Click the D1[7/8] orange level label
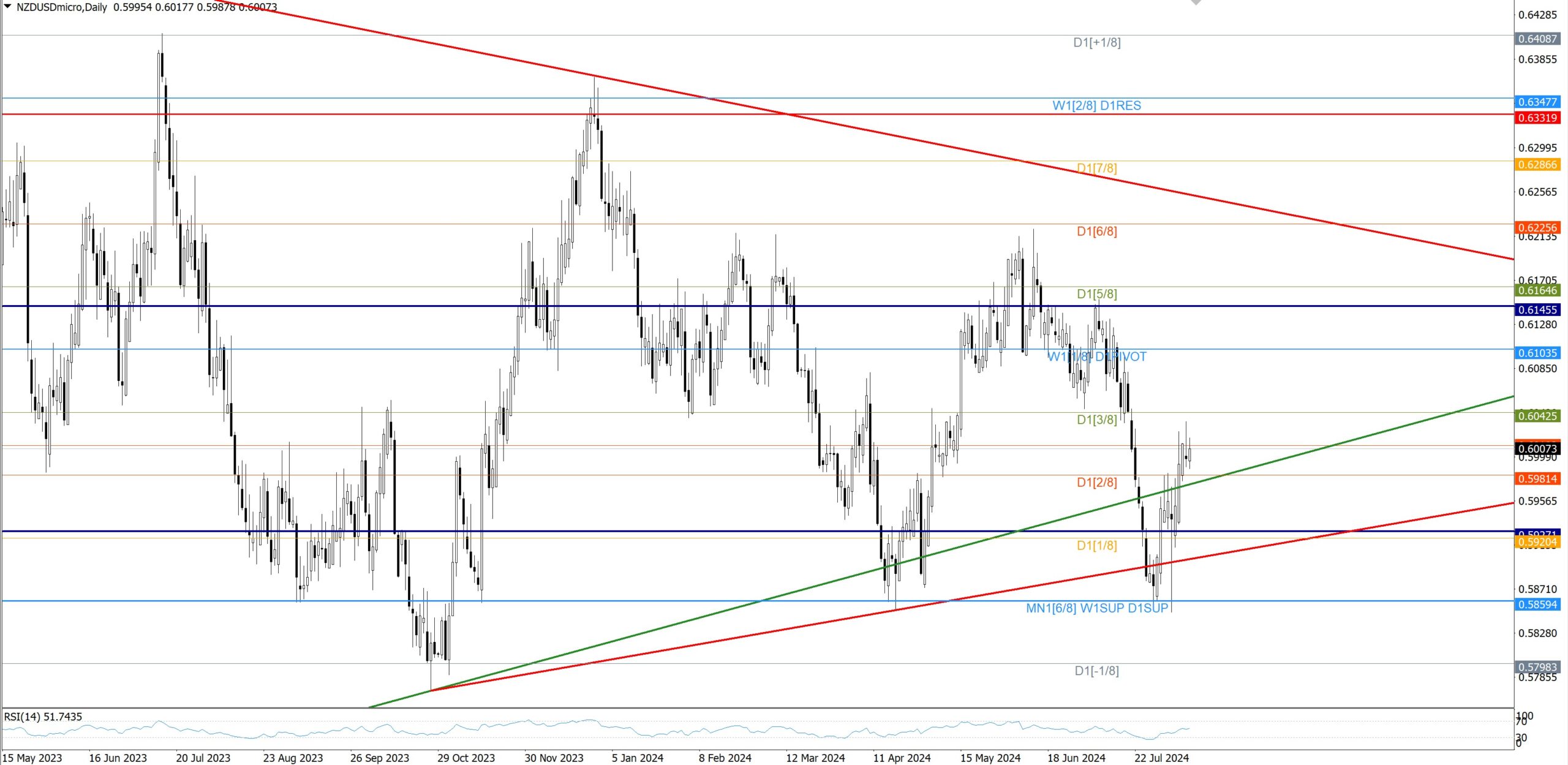 1096,168
